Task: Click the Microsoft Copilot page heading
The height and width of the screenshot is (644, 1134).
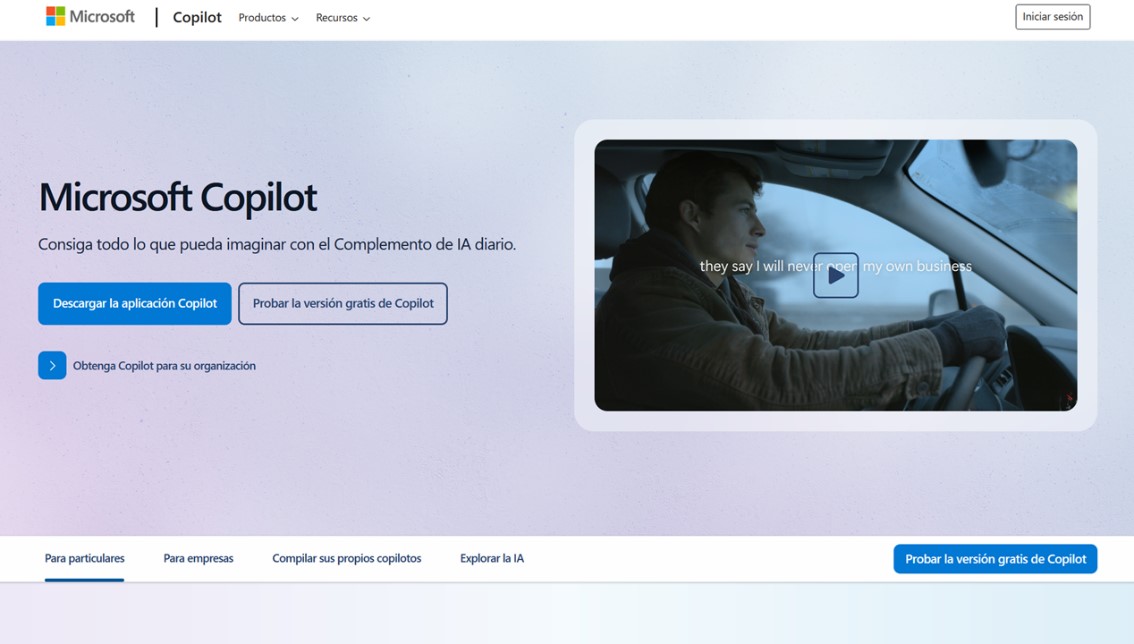Action: [x=177, y=197]
